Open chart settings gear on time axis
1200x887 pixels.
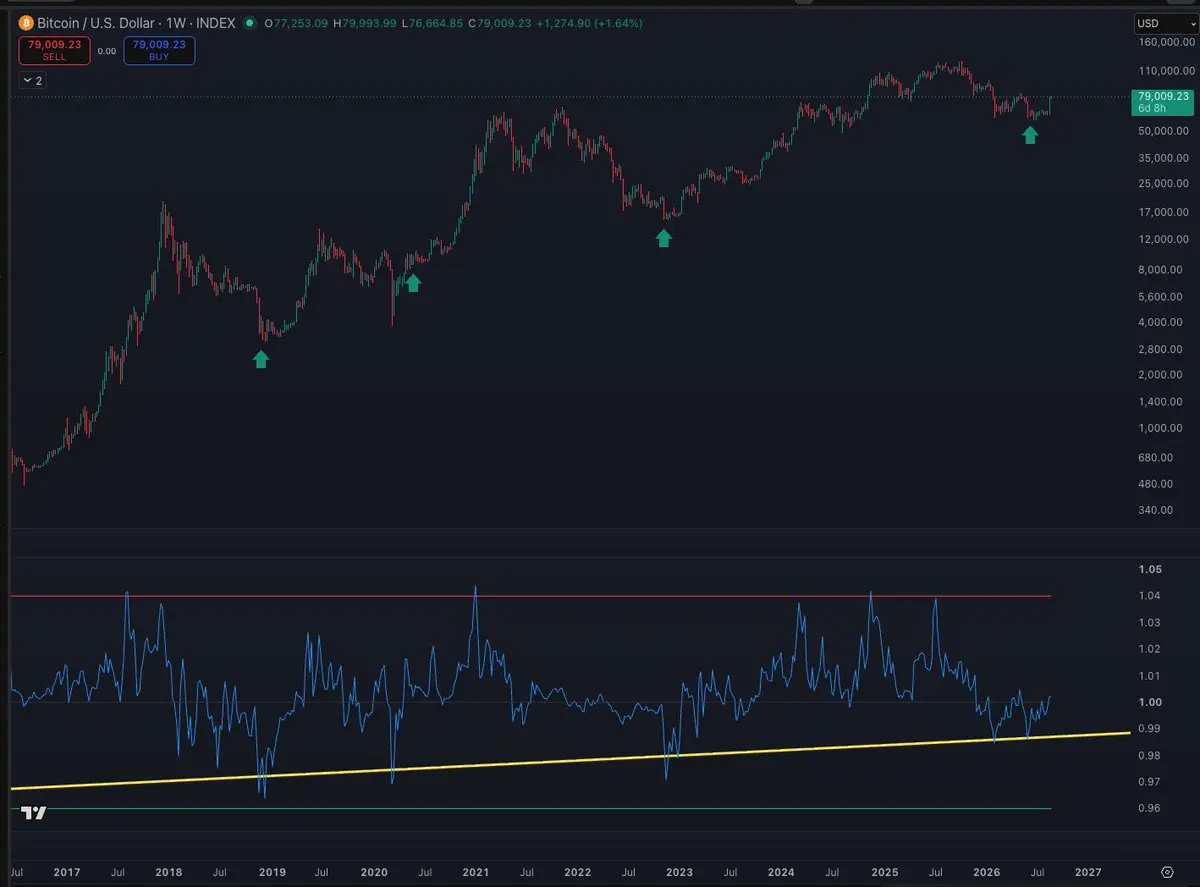(x=1166, y=872)
